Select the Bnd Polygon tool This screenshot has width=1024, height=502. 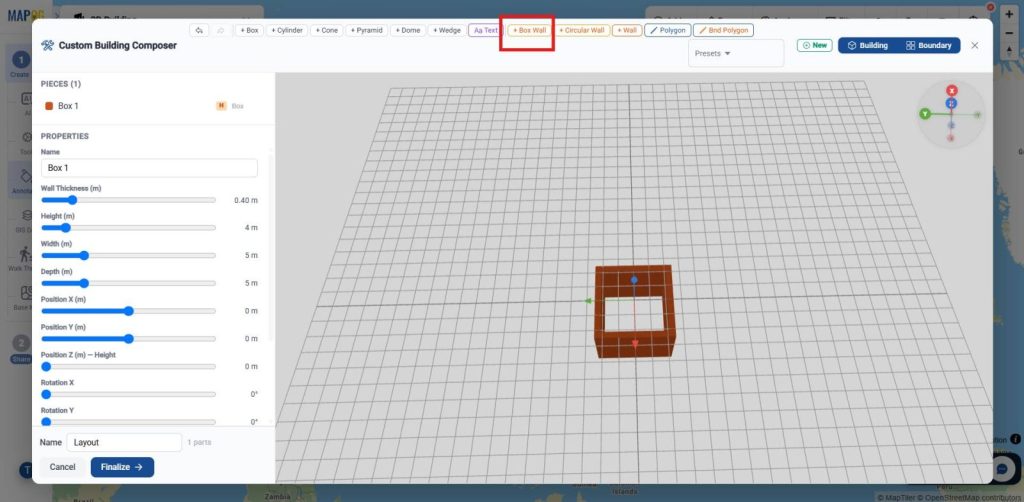pos(724,30)
